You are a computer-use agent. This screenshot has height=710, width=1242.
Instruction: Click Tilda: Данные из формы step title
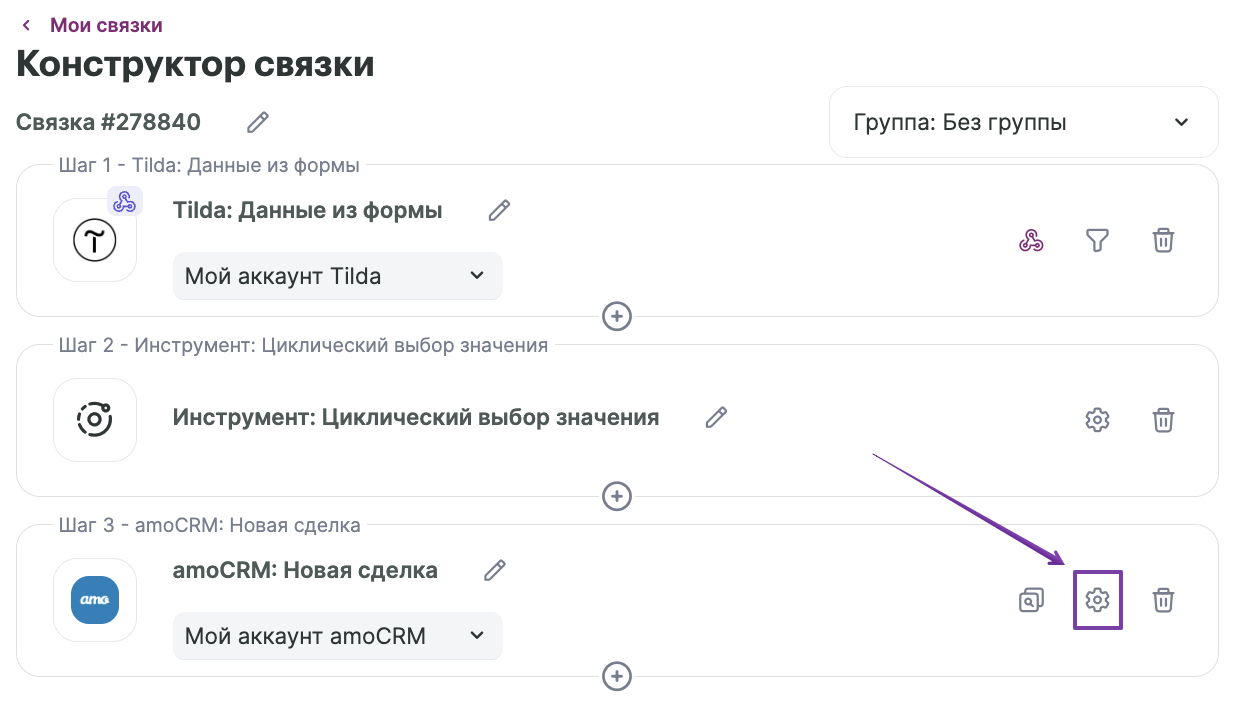(x=308, y=211)
